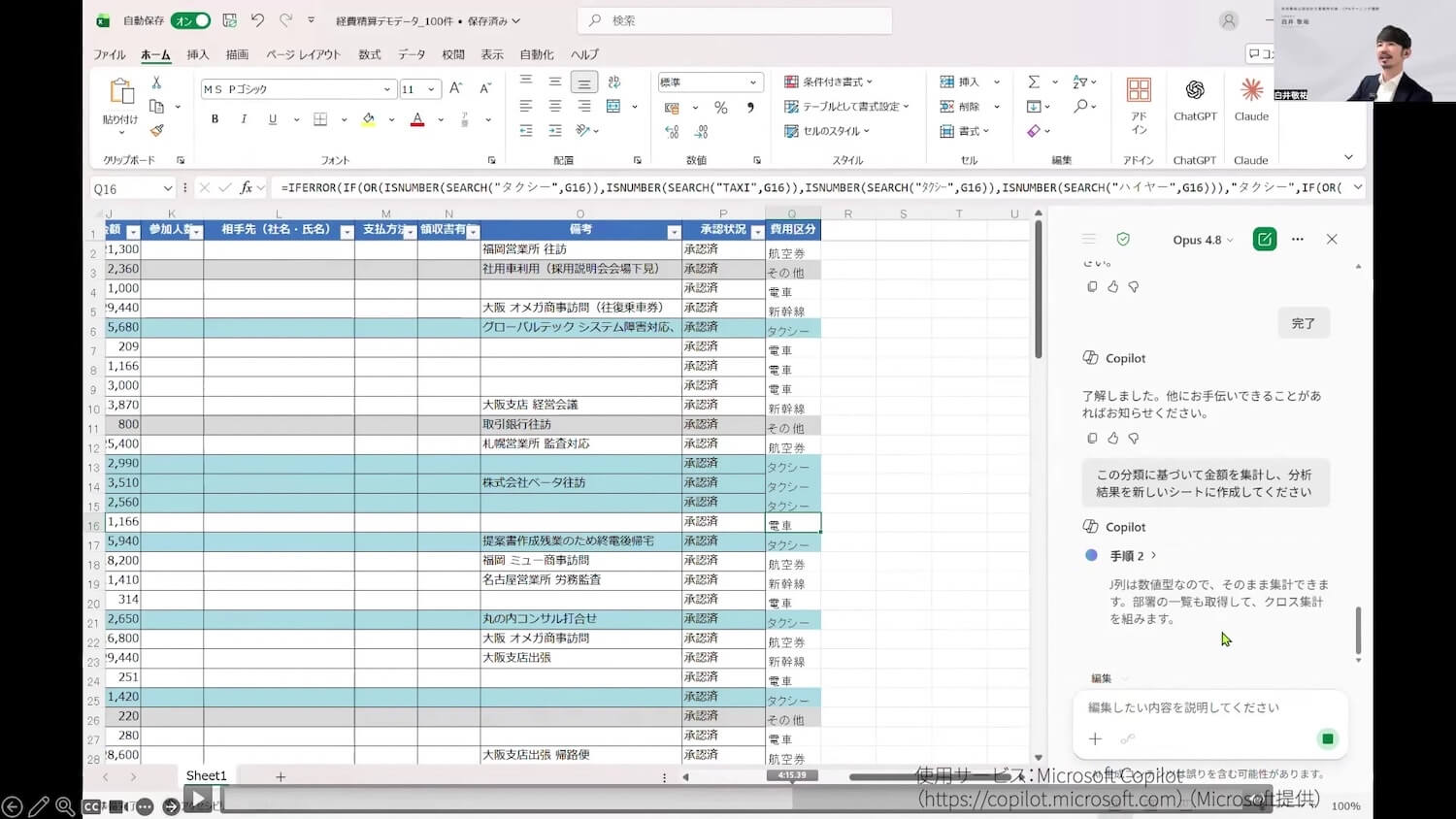Open 条件付き書式 conditional formatting
The width and height of the screenshot is (1456, 819).
point(828,82)
